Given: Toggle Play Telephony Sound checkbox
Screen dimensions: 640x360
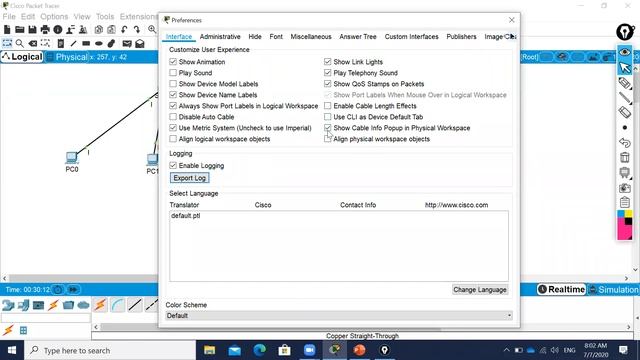Looking at the screenshot, I should click(327, 73).
